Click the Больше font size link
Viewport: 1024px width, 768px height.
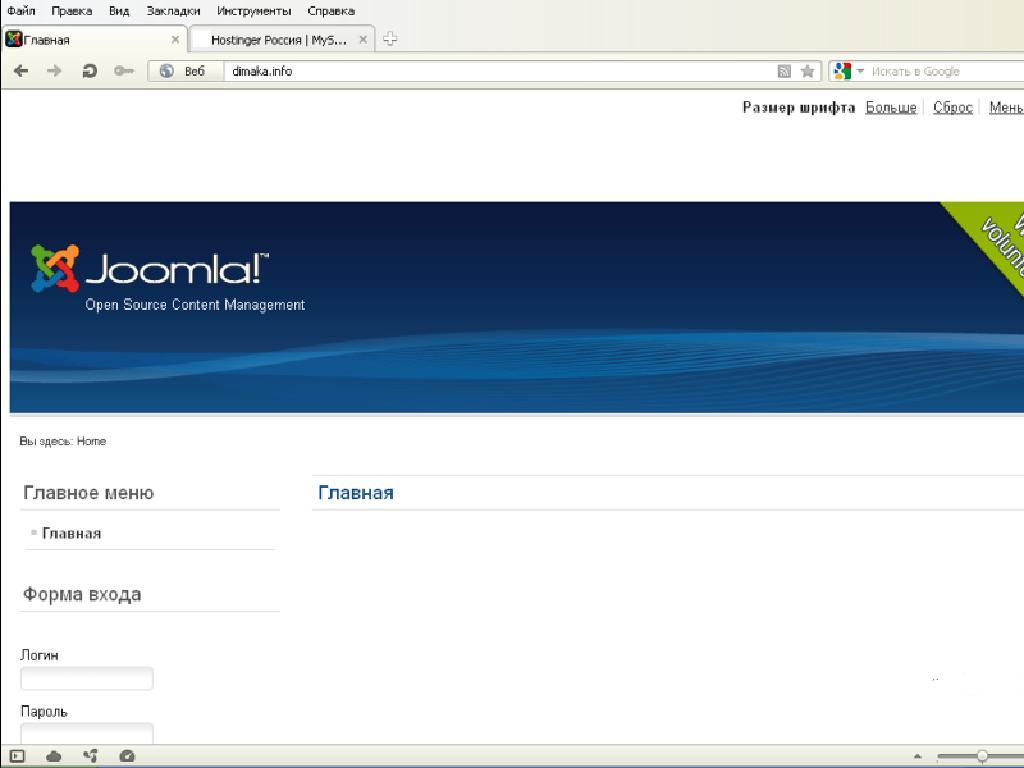(891, 107)
